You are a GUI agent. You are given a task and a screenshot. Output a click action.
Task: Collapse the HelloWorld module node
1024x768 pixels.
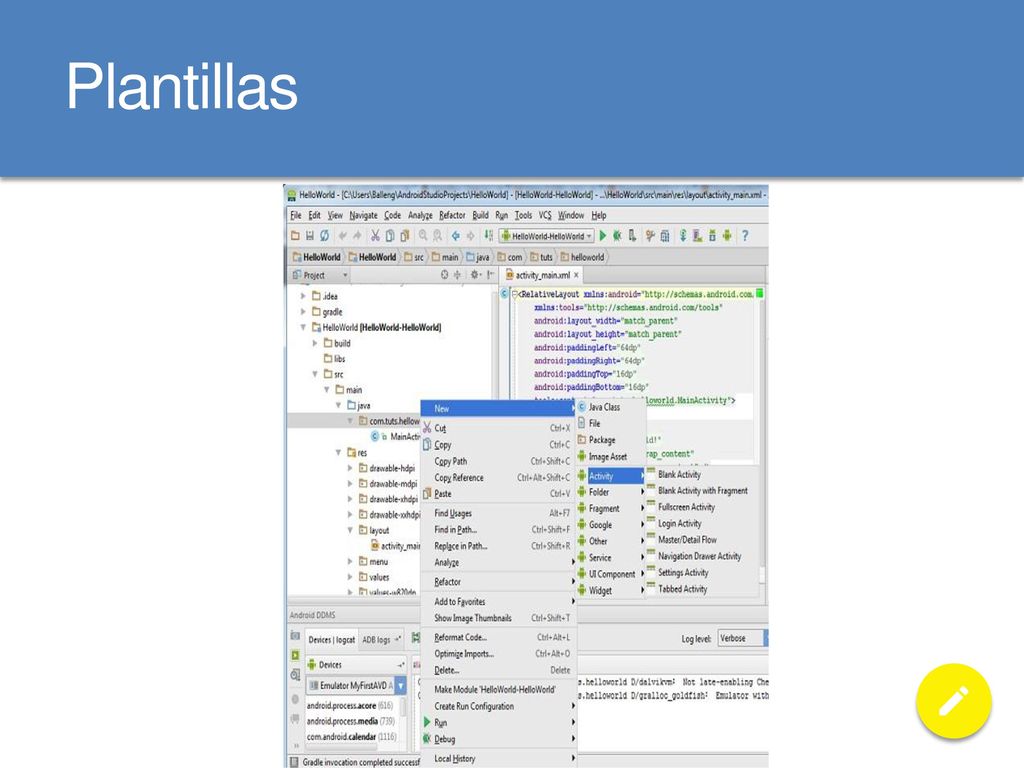pos(303,327)
